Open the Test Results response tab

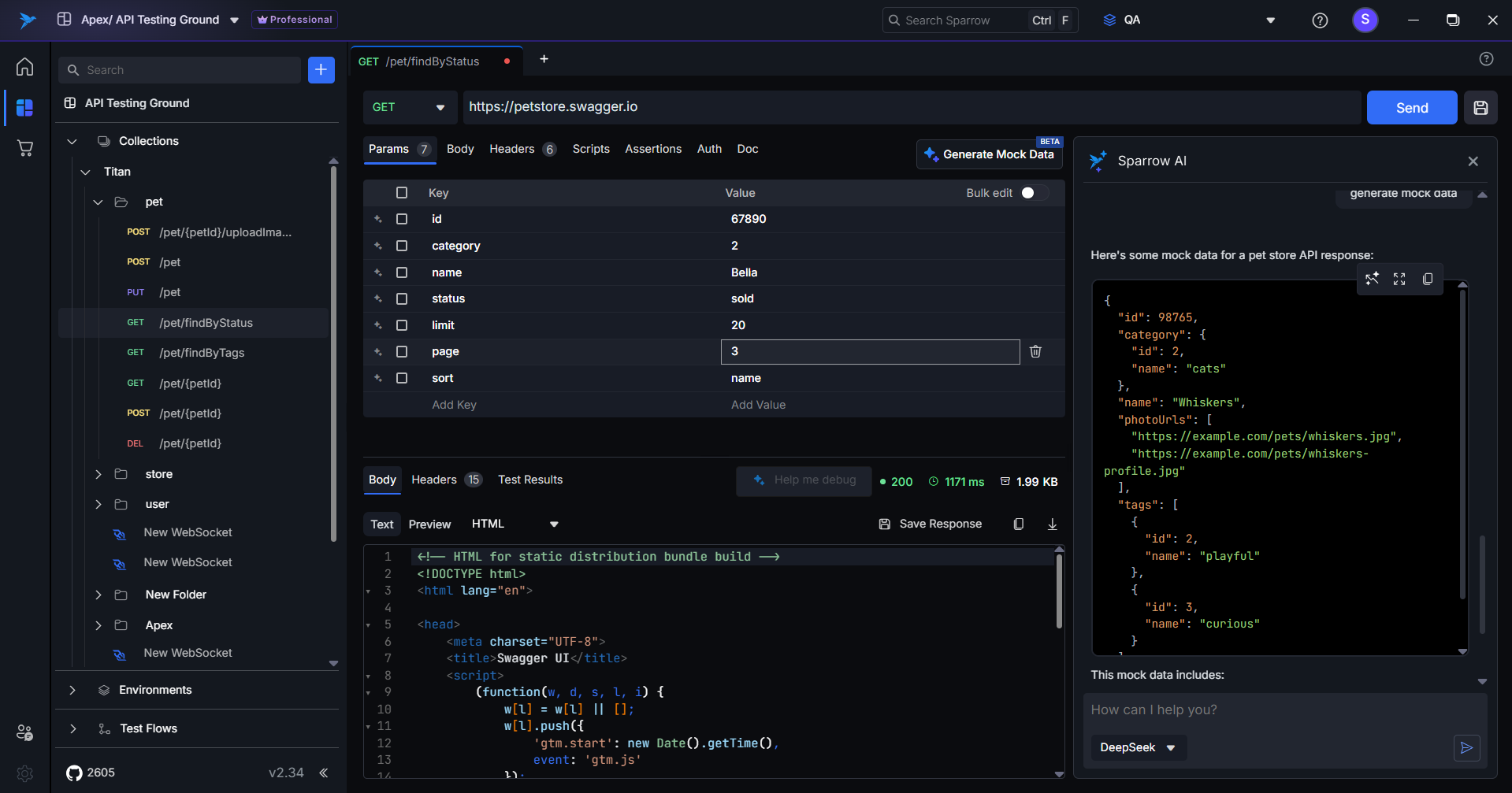(529, 480)
